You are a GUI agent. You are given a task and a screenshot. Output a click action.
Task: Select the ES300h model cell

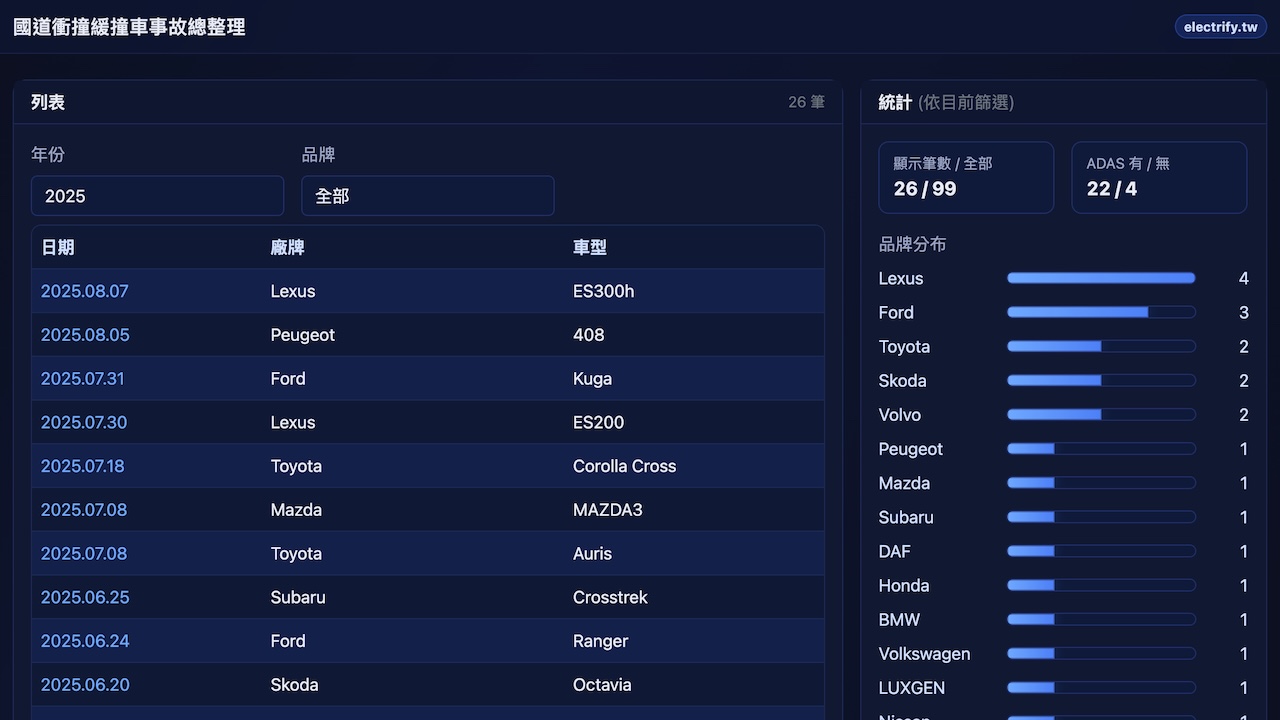click(604, 291)
